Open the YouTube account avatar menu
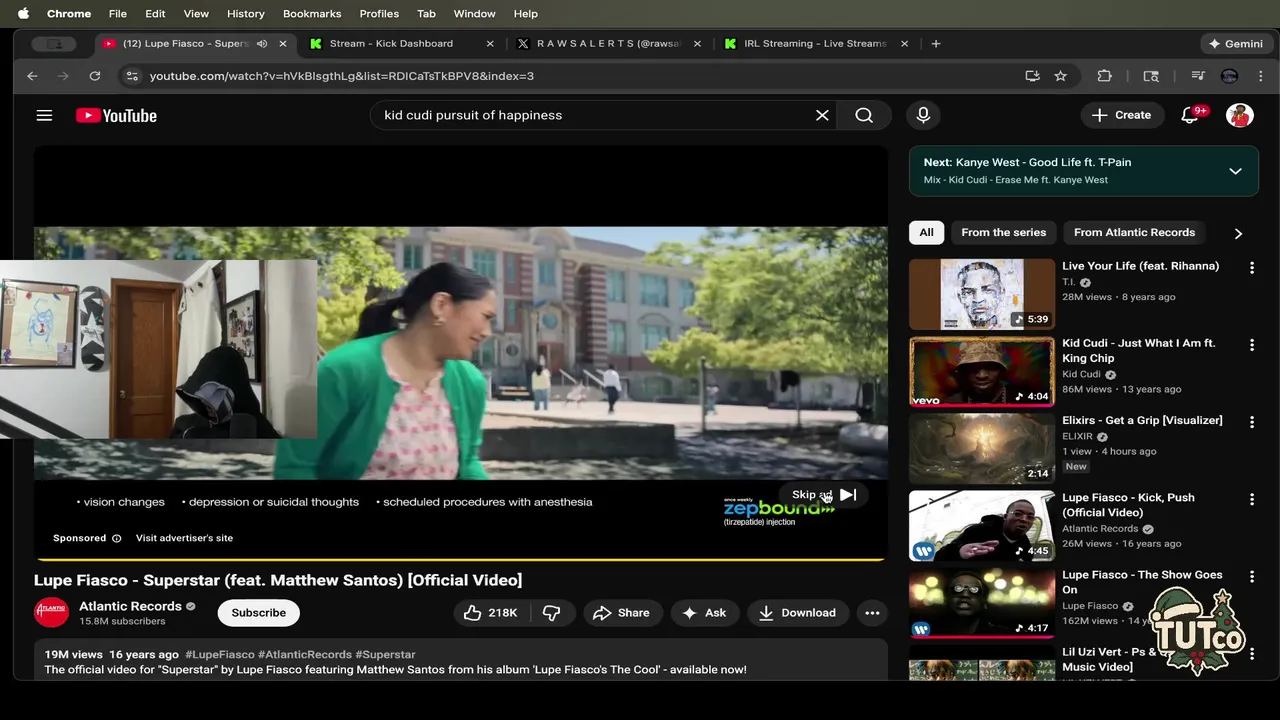Viewport: 1280px width, 720px height. pos(1240,115)
